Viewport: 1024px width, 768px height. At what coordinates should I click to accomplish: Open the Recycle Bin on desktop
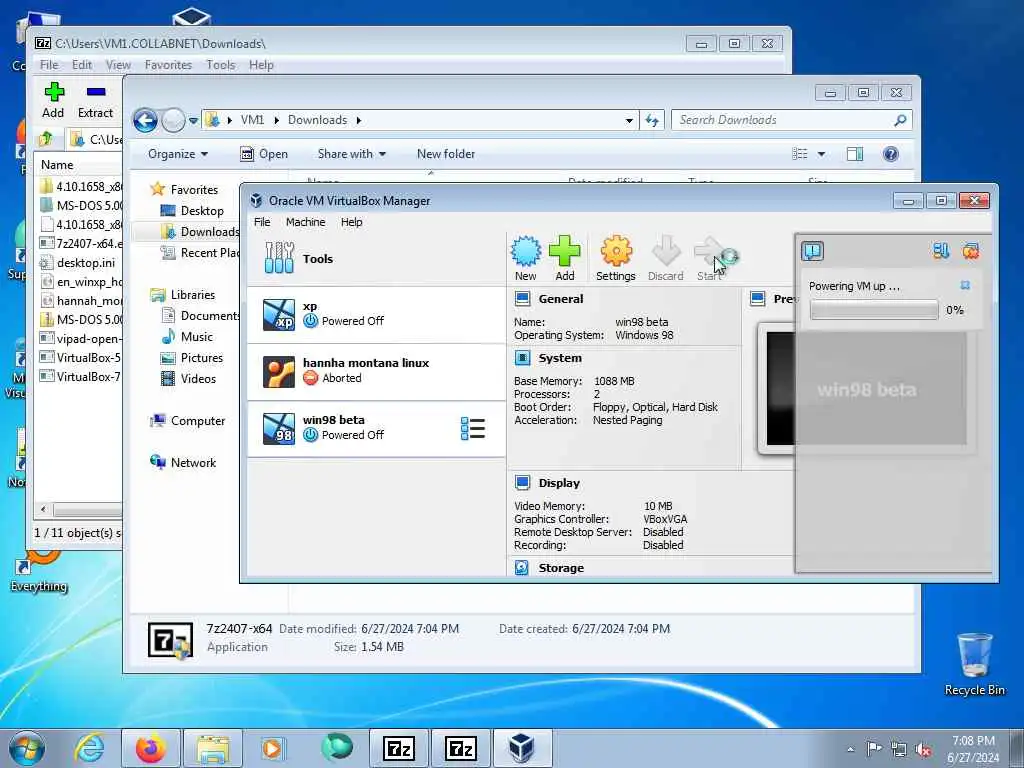(974, 665)
